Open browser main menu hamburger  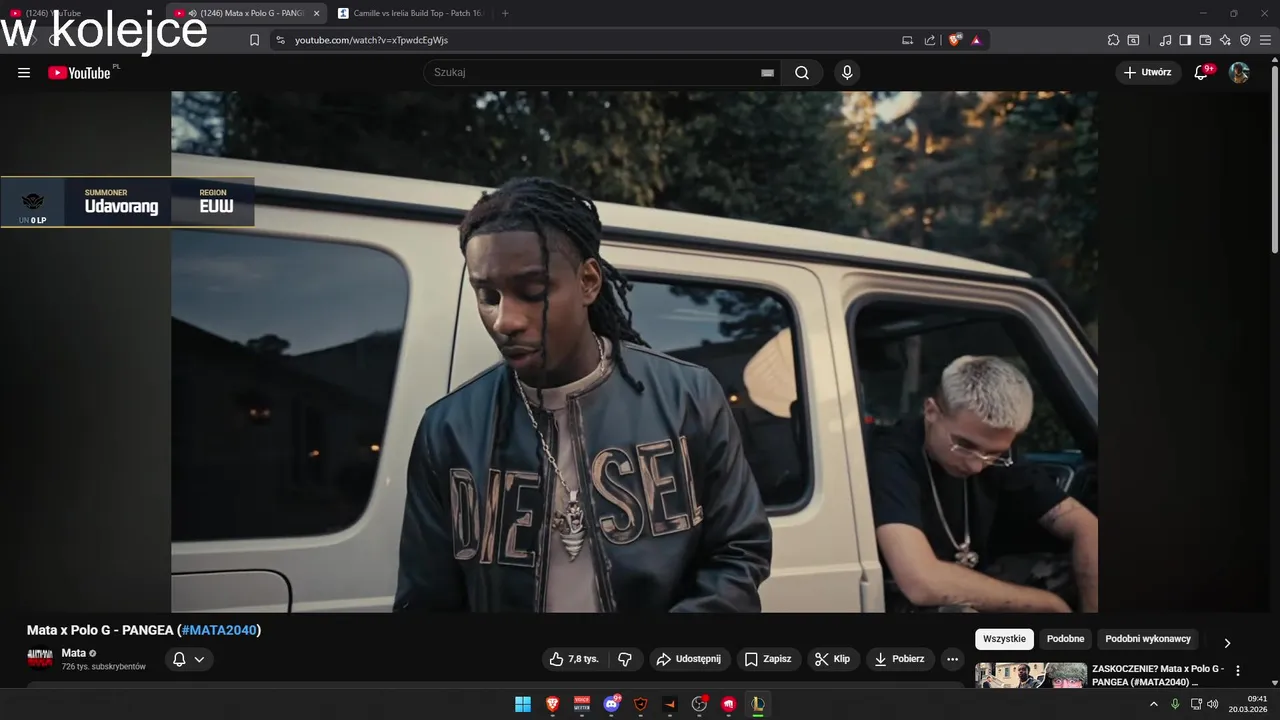click(1265, 40)
